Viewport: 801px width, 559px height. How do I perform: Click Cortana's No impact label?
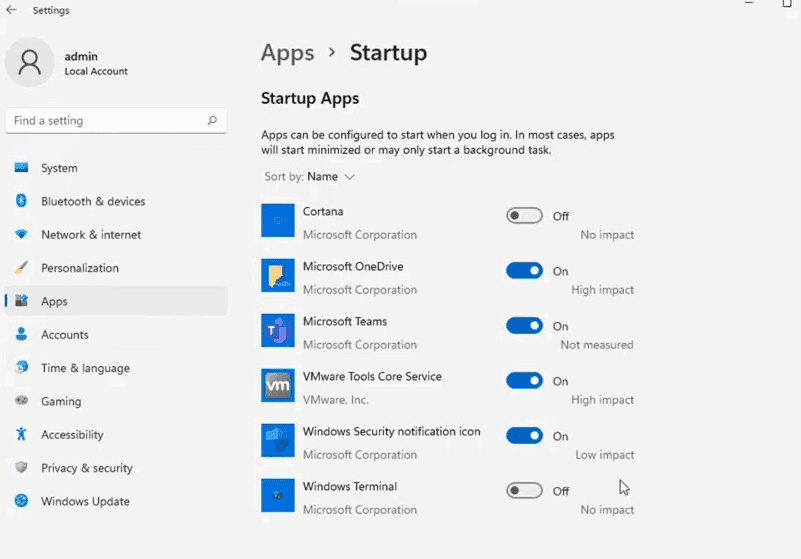tap(607, 235)
